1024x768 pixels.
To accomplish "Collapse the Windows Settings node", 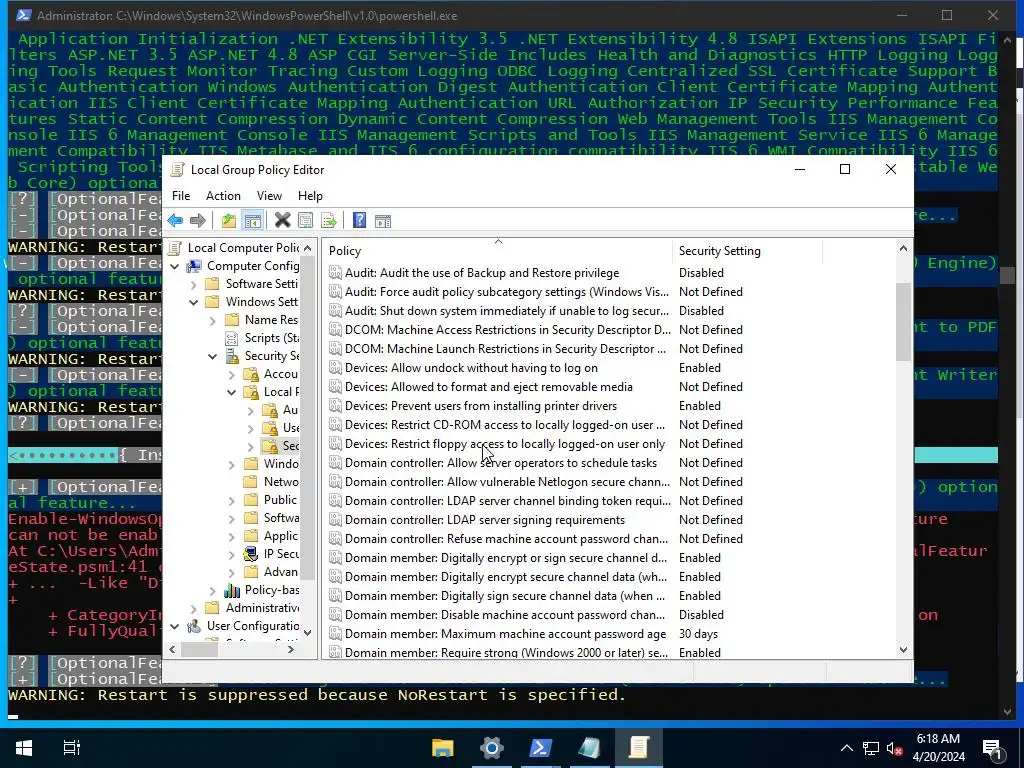I will click(x=193, y=302).
